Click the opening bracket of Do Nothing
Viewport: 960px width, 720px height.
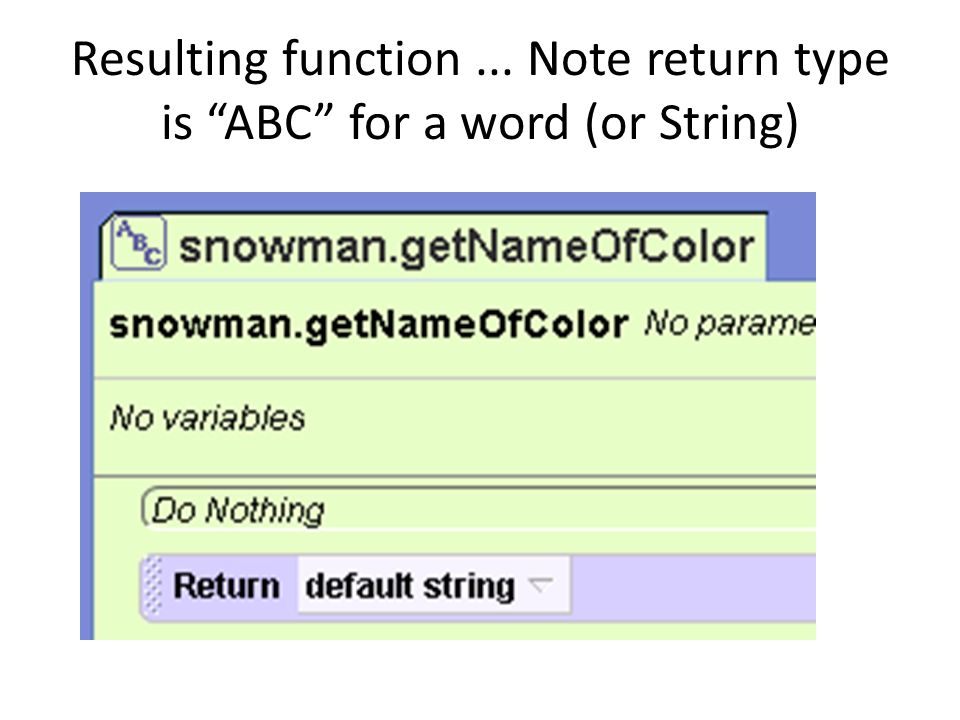tap(146, 508)
